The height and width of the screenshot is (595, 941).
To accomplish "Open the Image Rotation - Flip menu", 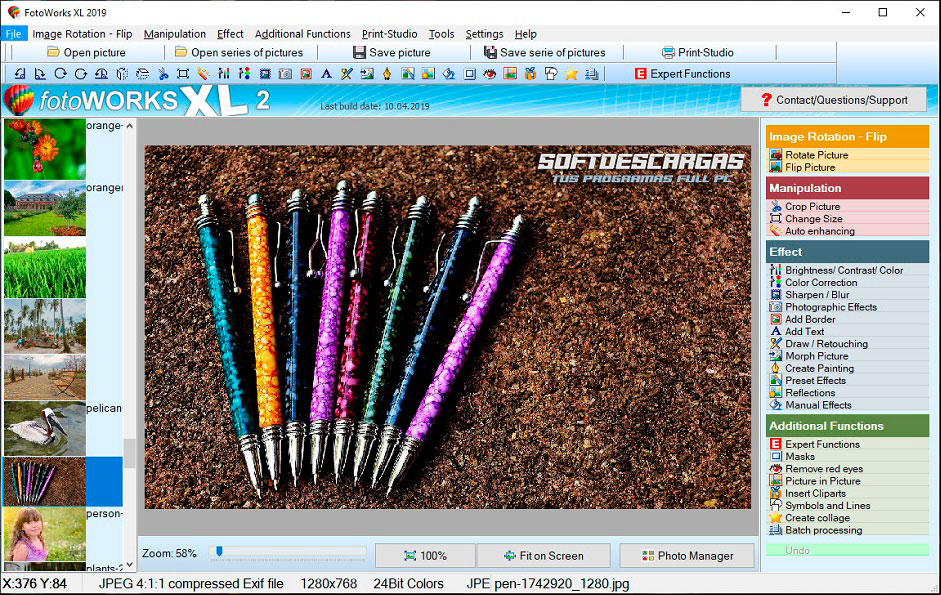I will 82,34.
